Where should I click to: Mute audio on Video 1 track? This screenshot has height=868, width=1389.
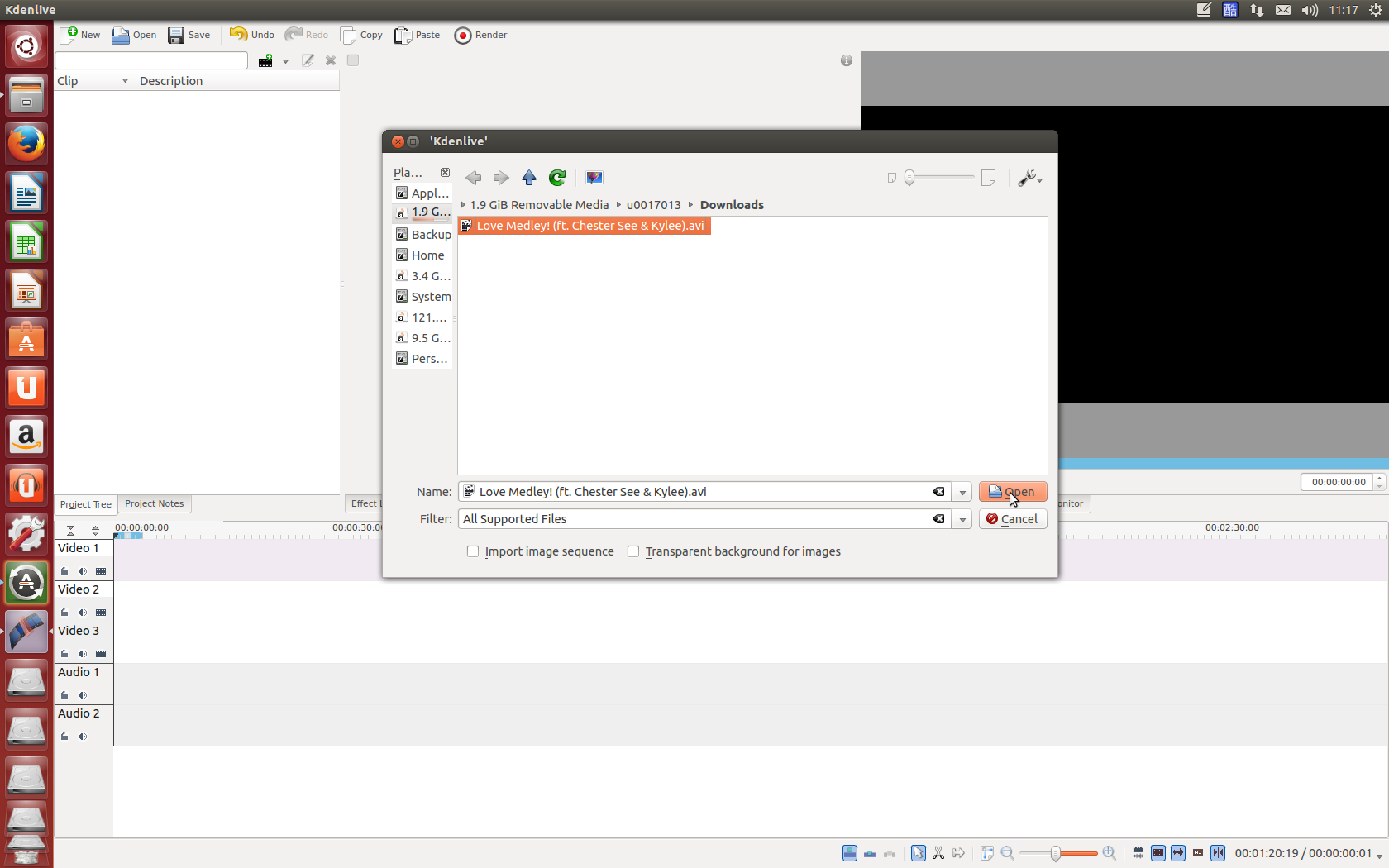(x=83, y=571)
